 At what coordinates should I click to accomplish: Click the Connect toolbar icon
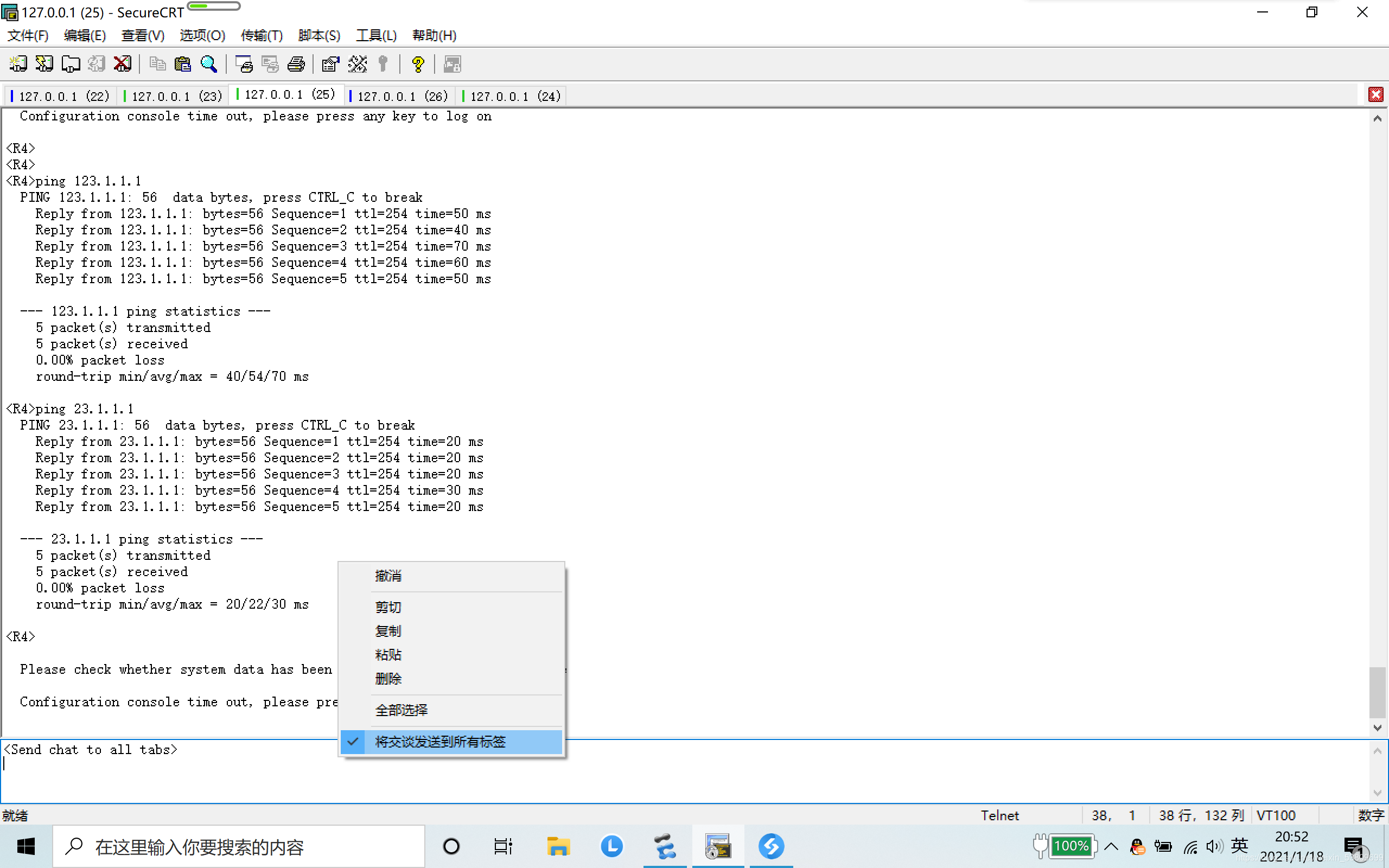pos(18,63)
